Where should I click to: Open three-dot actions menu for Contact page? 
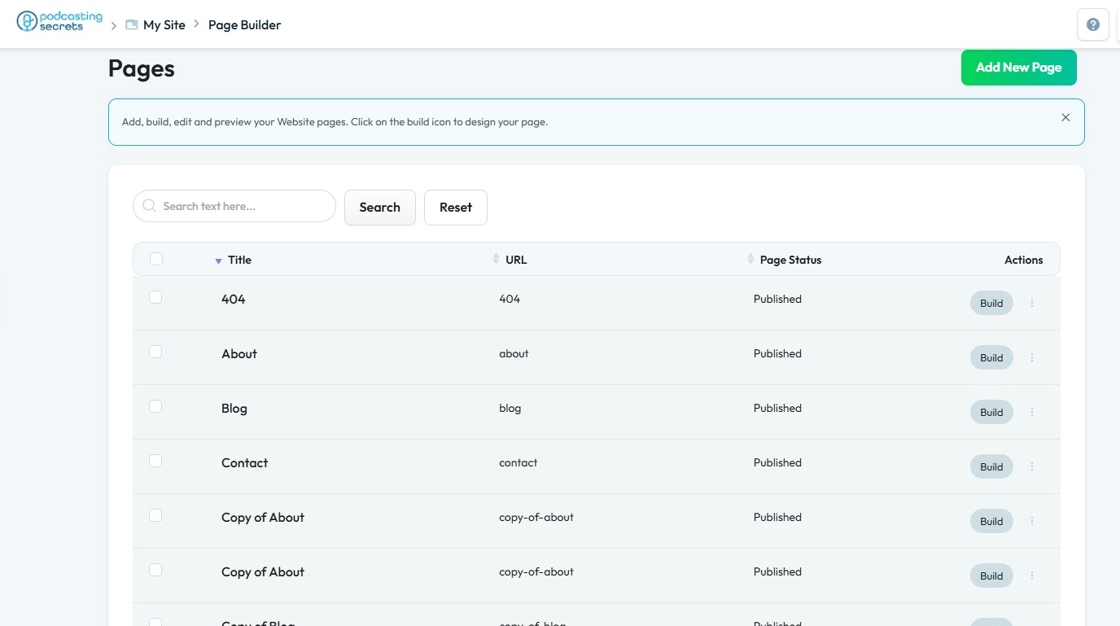[1032, 467]
